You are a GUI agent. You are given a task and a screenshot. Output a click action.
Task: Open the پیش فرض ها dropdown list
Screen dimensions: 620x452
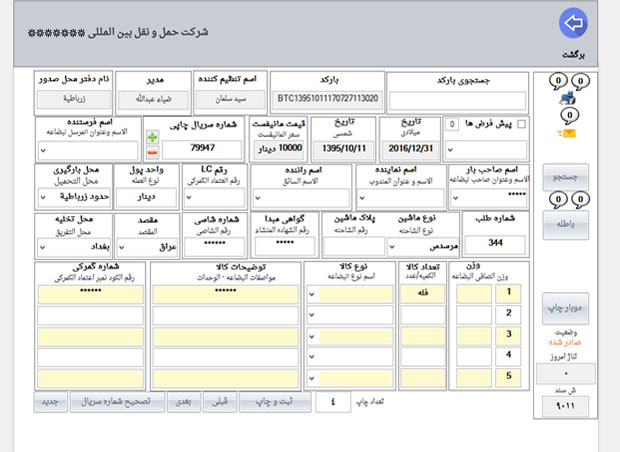click(450, 150)
